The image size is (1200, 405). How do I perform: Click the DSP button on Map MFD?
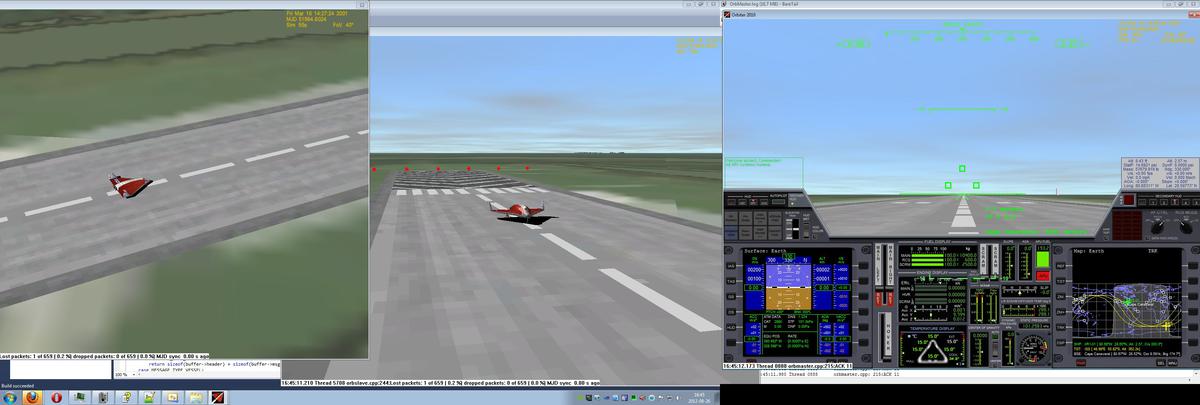coord(1060,343)
